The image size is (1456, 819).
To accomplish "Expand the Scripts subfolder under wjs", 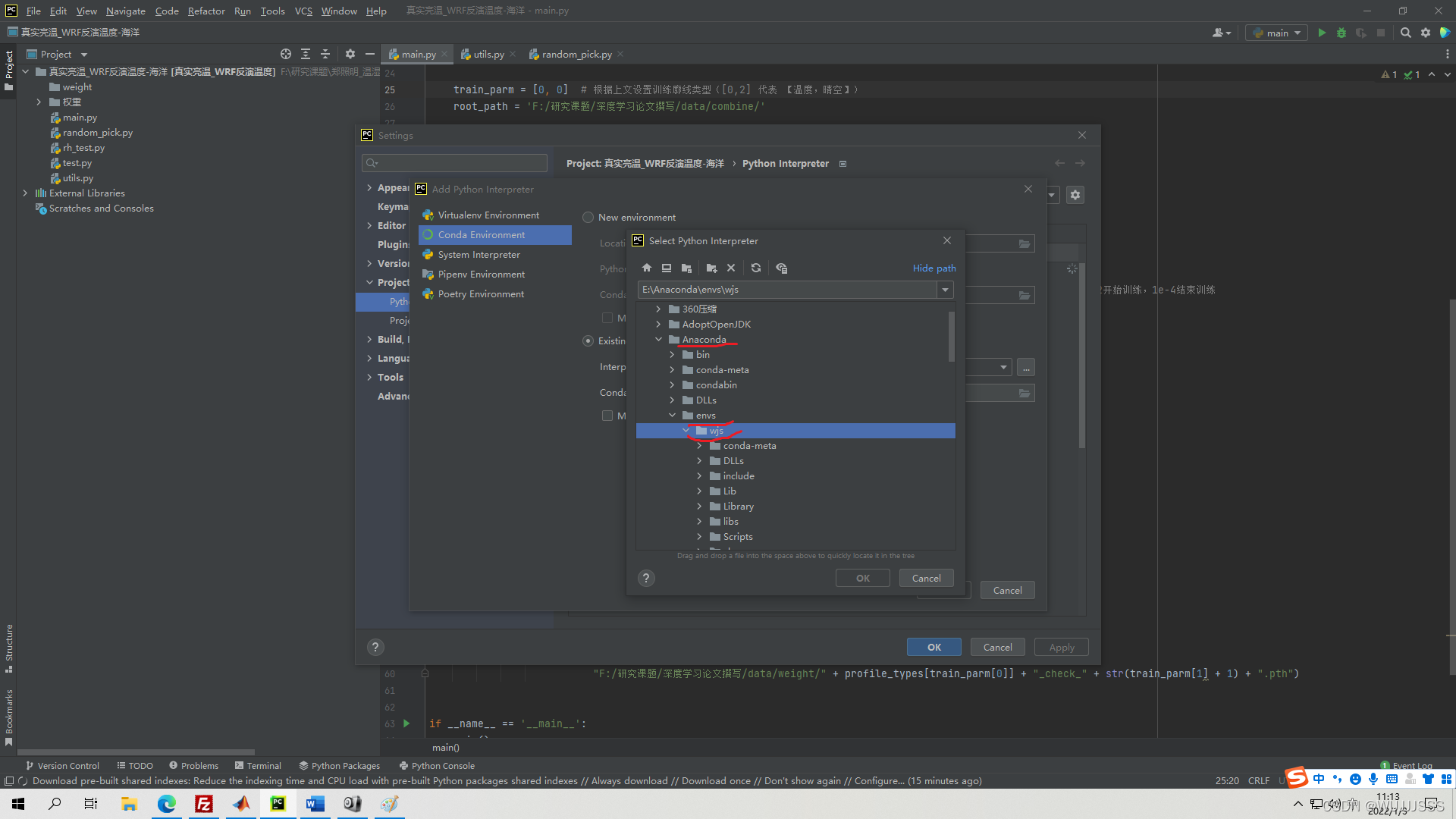I will pos(699,536).
